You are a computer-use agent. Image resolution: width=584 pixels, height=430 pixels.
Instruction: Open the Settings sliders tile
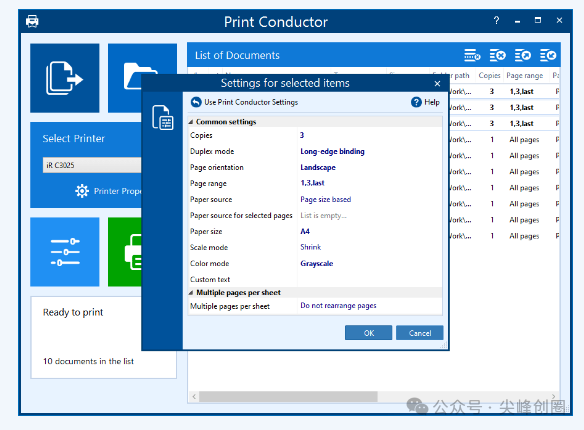[64, 252]
